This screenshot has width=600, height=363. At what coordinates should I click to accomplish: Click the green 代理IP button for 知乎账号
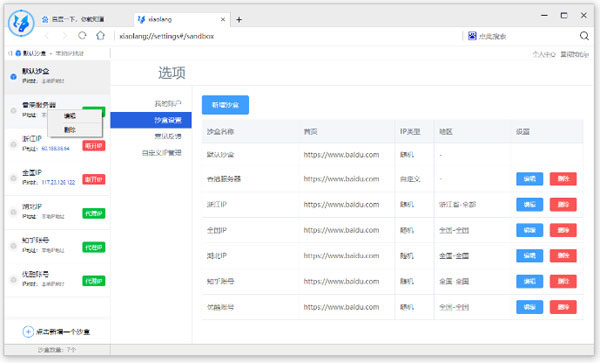pos(94,247)
